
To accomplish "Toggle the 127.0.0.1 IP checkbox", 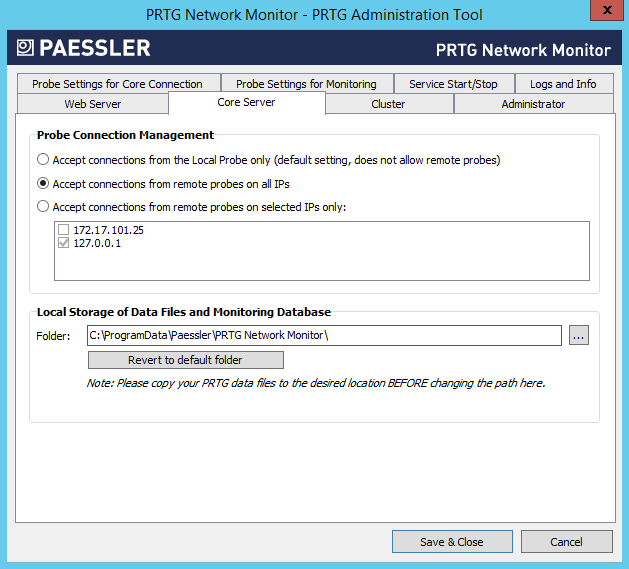I will [x=64, y=244].
